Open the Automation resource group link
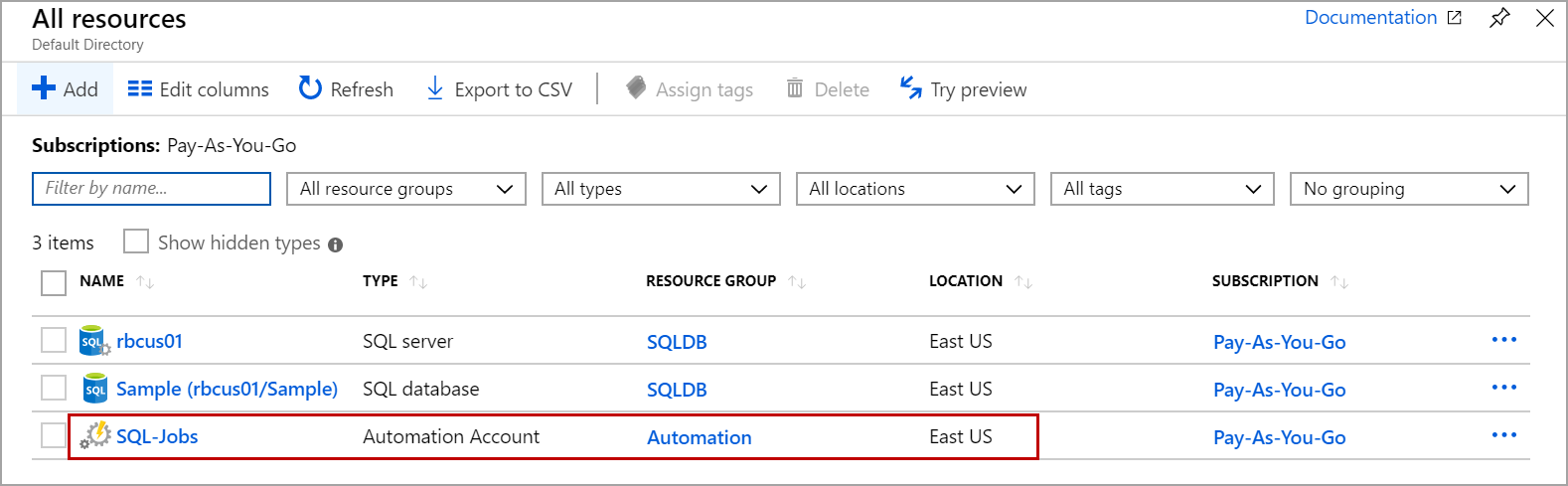The width and height of the screenshot is (1568, 486). click(699, 437)
